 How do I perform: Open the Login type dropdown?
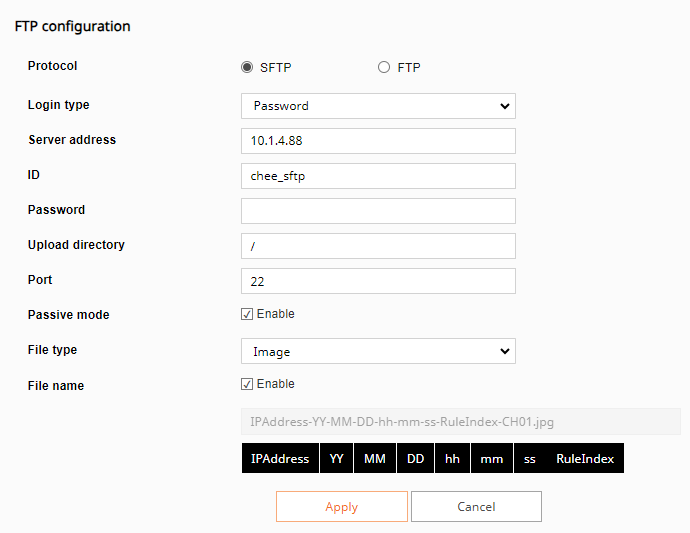tap(378, 106)
